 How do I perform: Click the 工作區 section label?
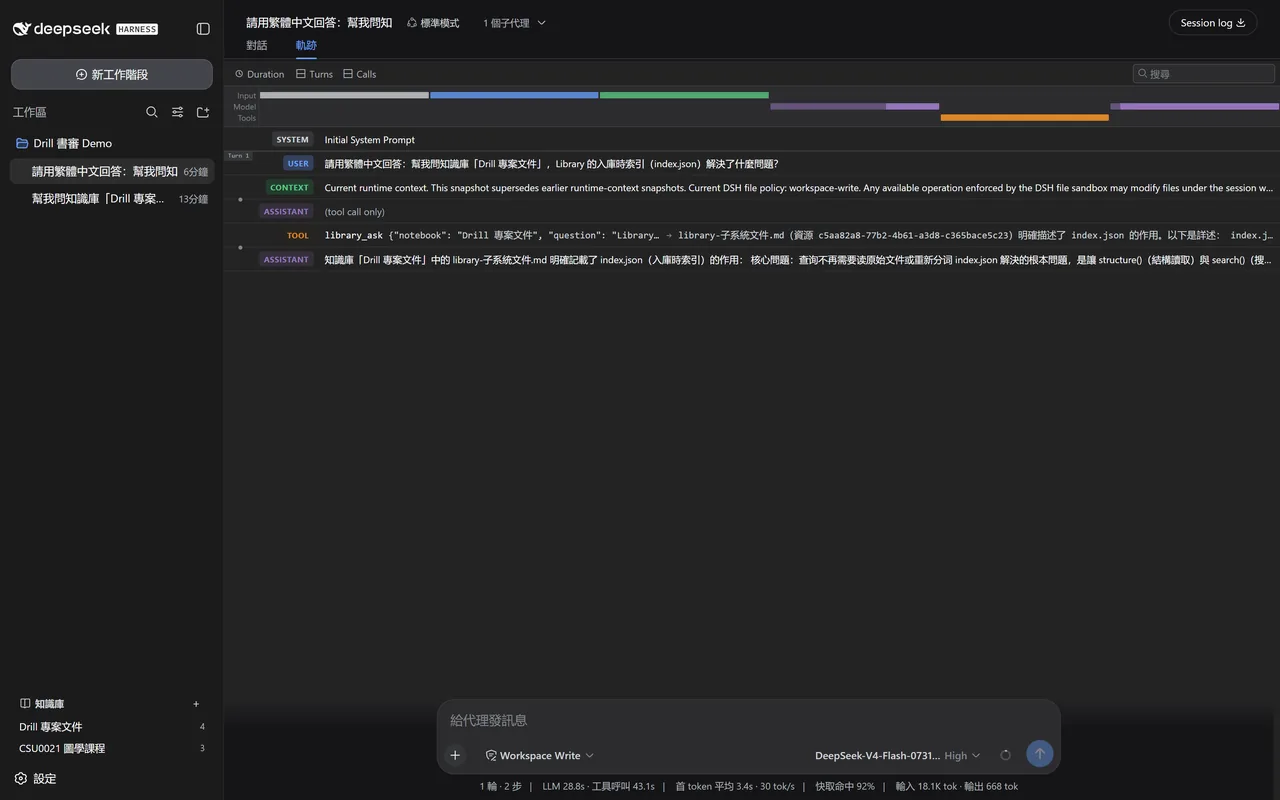point(30,112)
